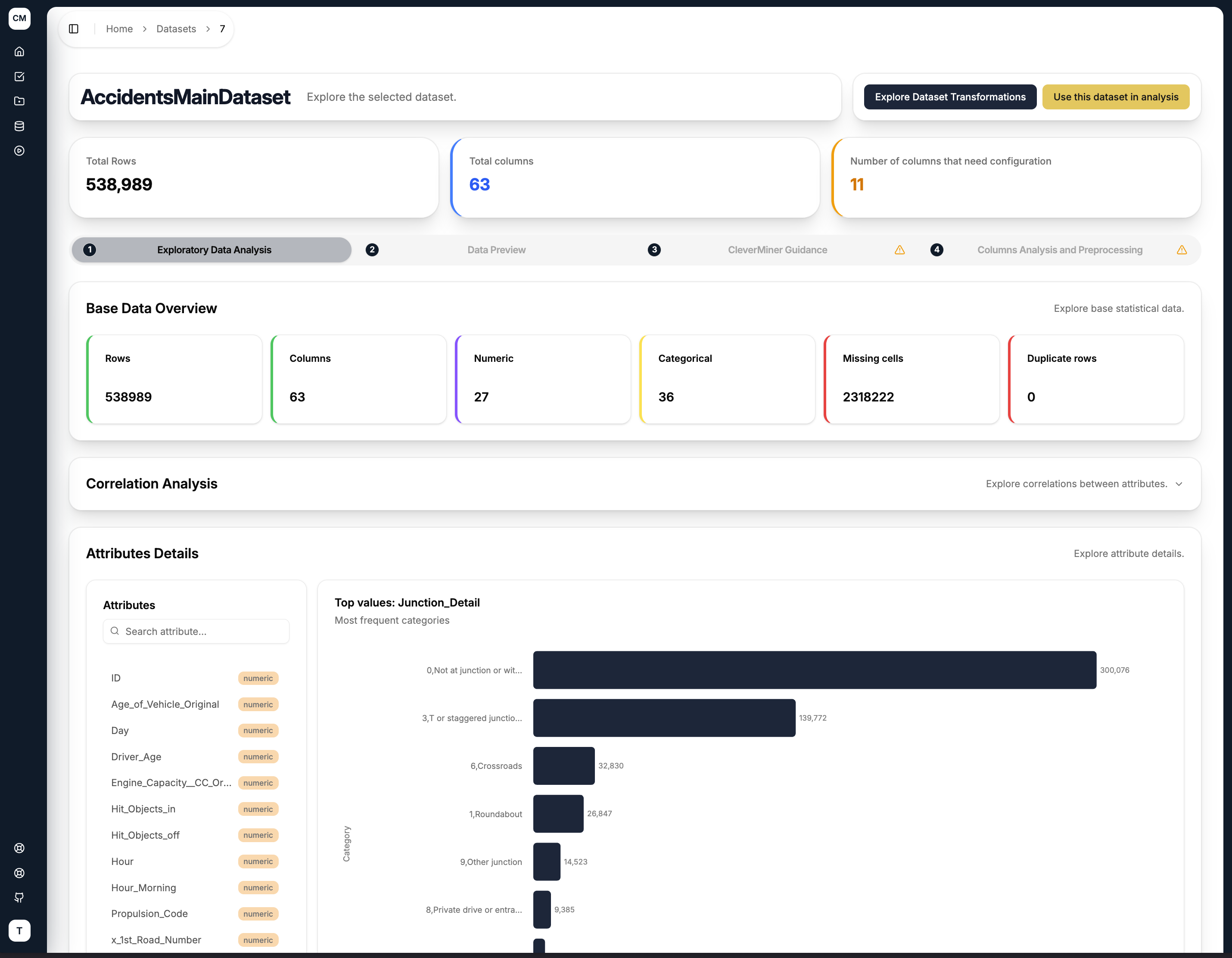Image resolution: width=1232 pixels, height=958 pixels.
Task: Select the Hour_Morning attribute
Action: coord(195,887)
